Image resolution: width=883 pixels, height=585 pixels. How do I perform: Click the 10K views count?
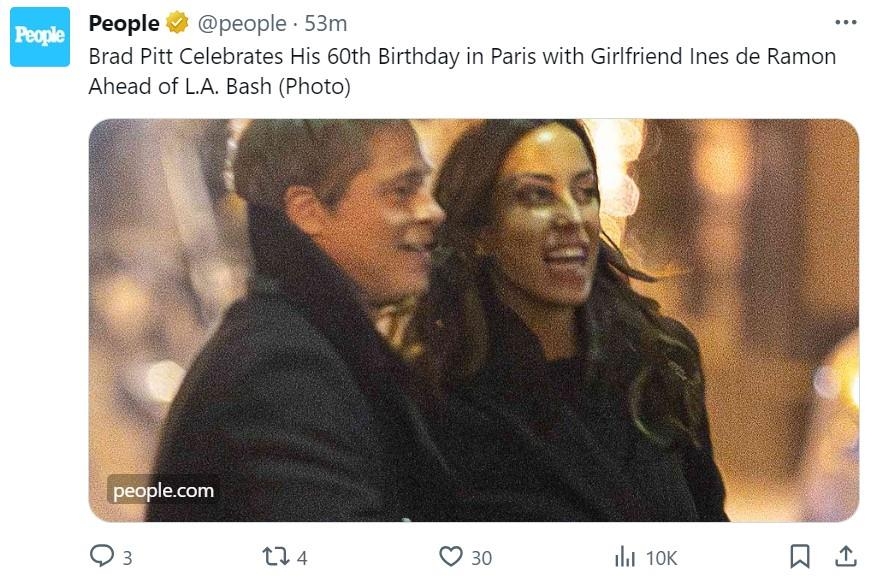(662, 558)
